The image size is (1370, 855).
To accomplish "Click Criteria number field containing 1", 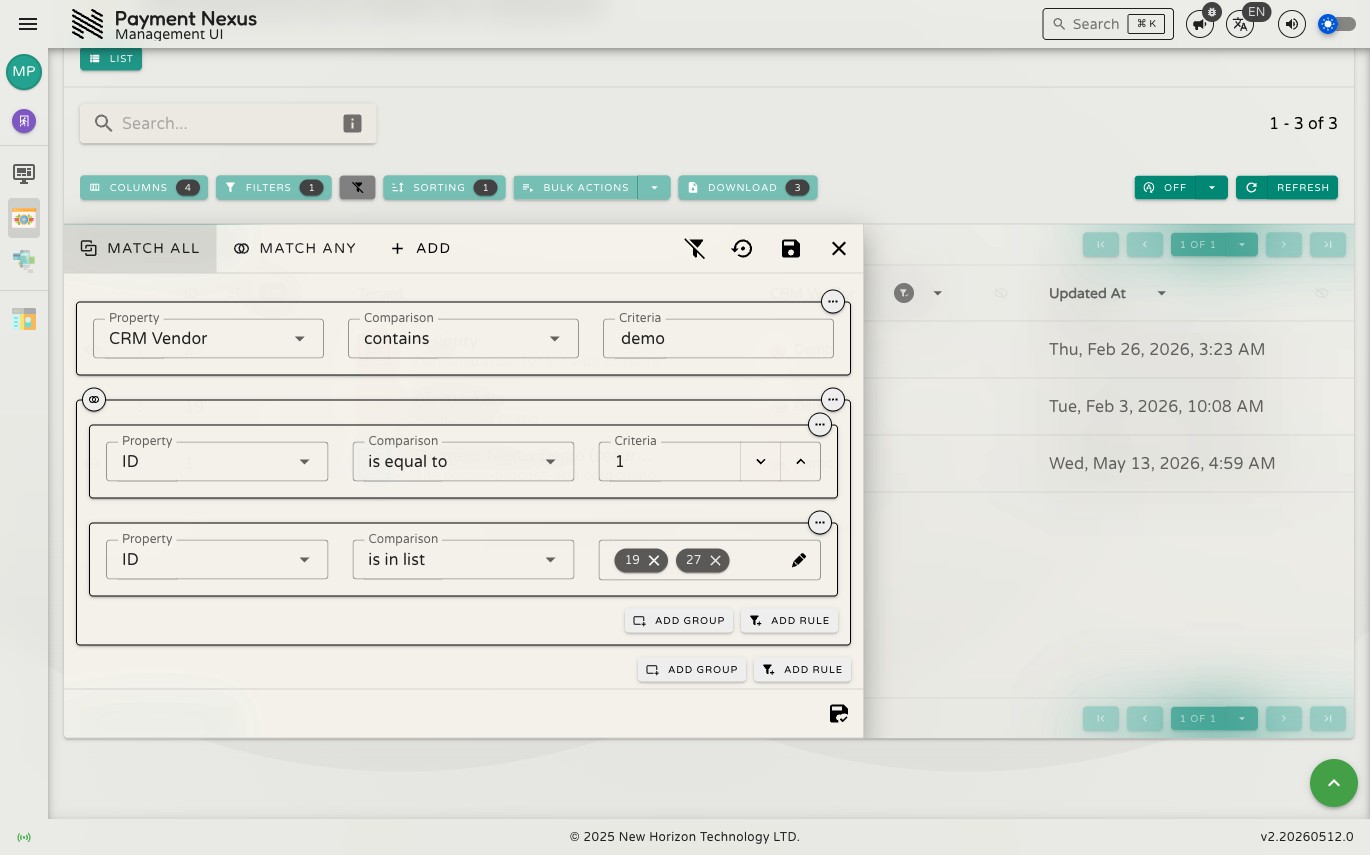I will pos(670,461).
